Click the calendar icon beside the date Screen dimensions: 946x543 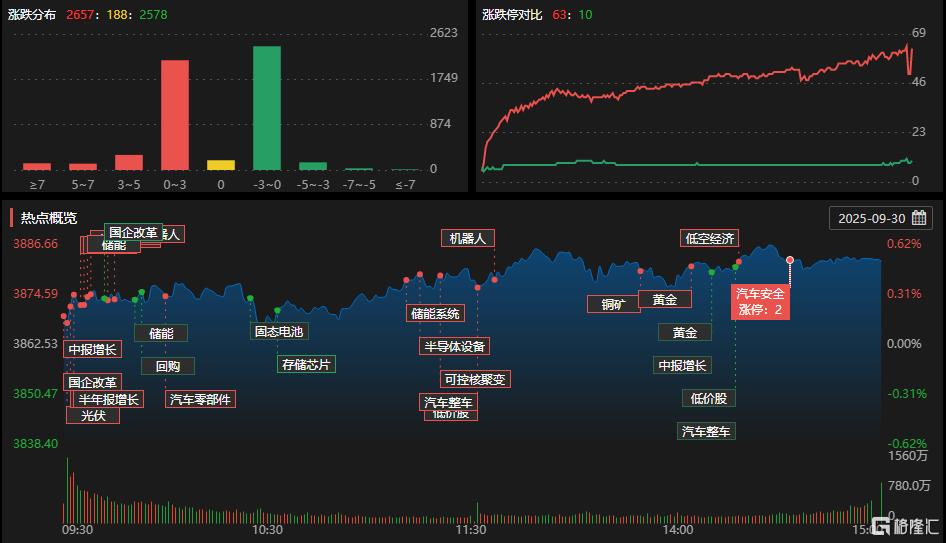[918, 218]
